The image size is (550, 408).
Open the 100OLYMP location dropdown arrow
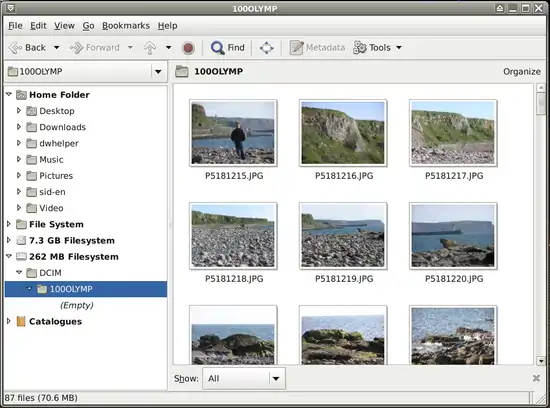pyautogui.click(x=158, y=72)
